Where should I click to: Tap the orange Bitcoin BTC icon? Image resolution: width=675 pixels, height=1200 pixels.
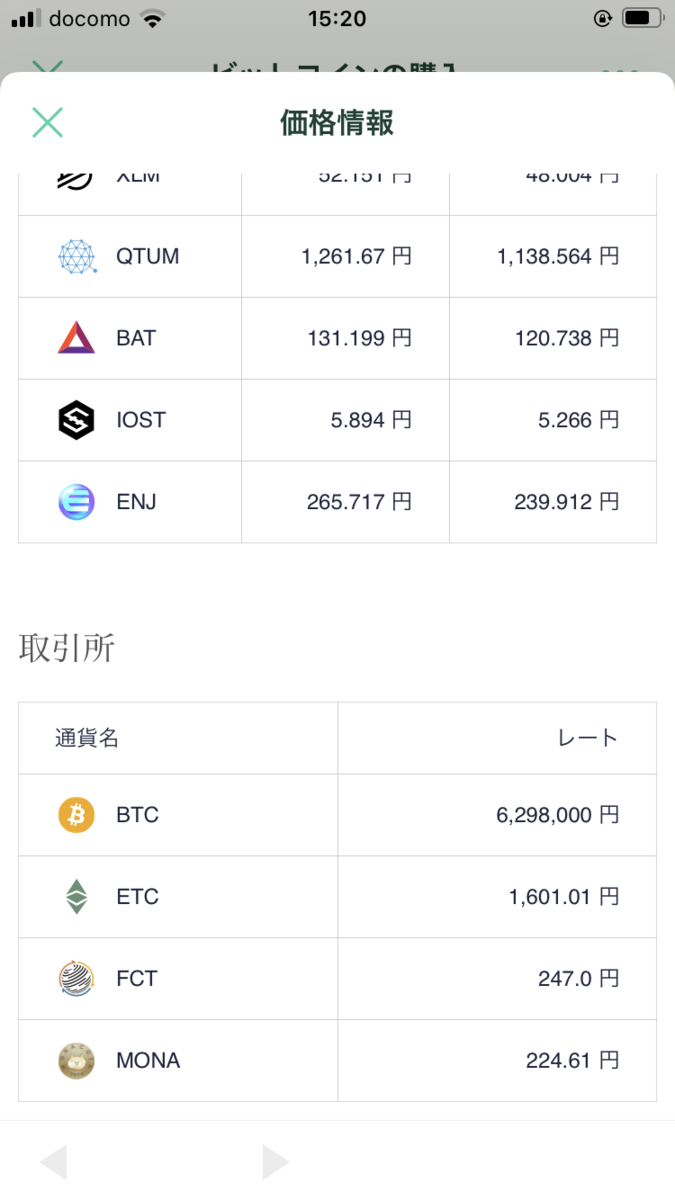pos(77,815)
